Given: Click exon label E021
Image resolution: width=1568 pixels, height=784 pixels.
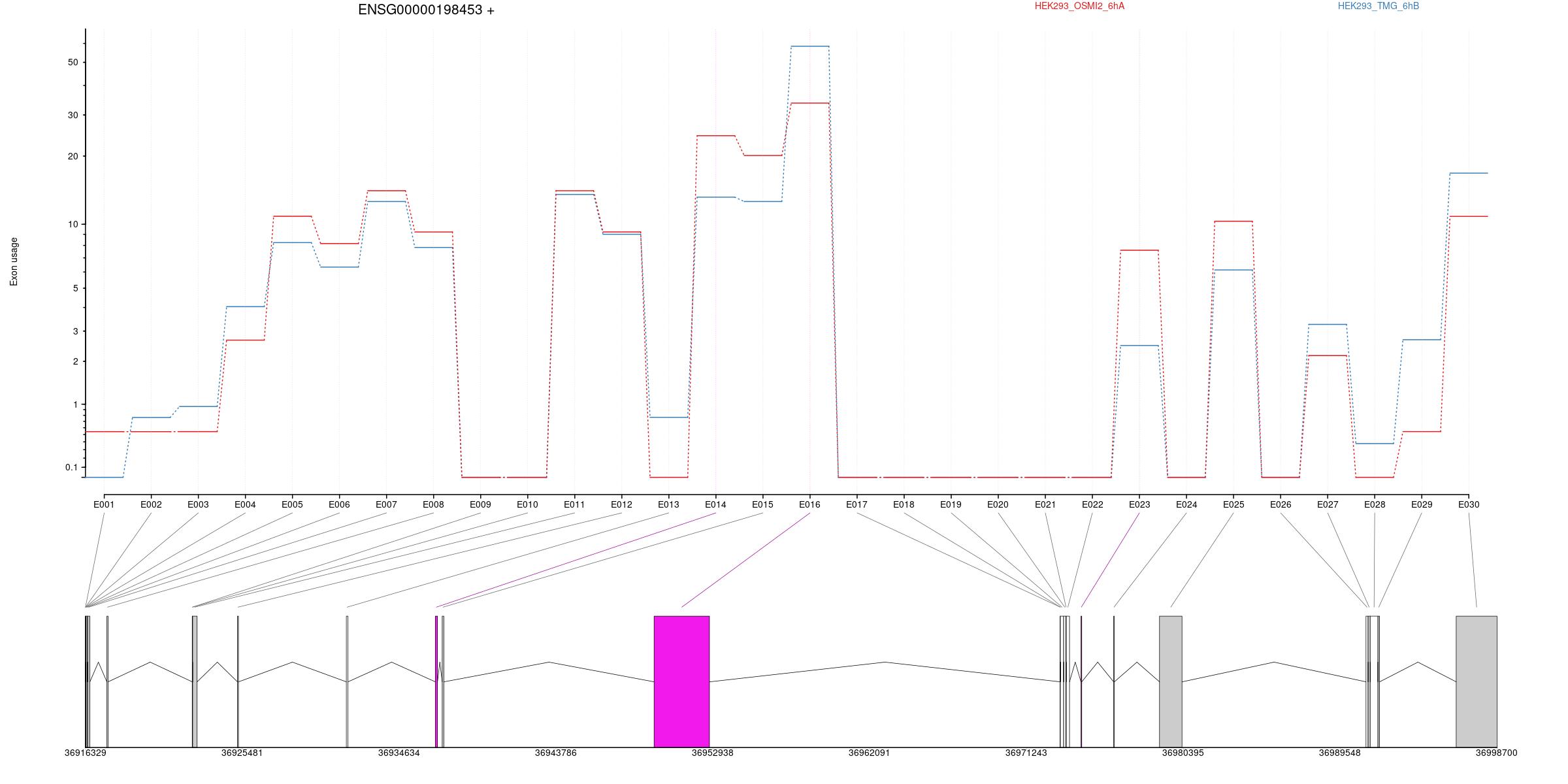Looking at the screenshot, I should click(x=1045, y=504).
